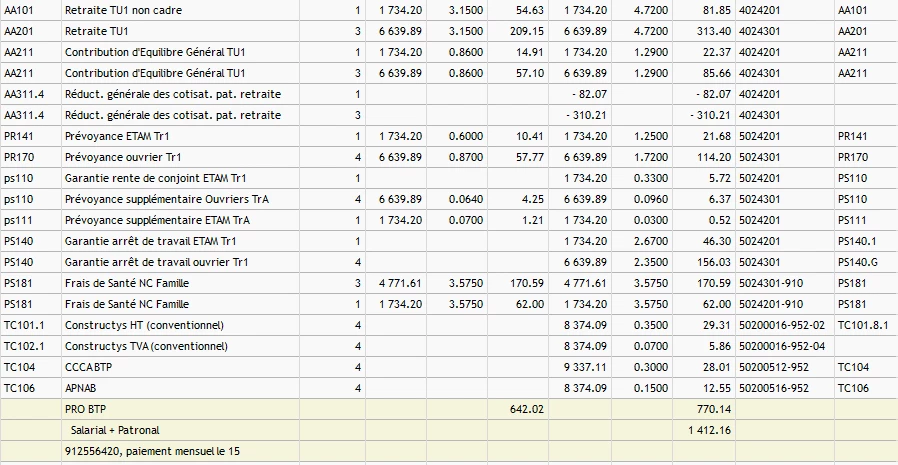Screen dimensions: 898x465
Task: Click account number 50200512-952
Action: 774,367
